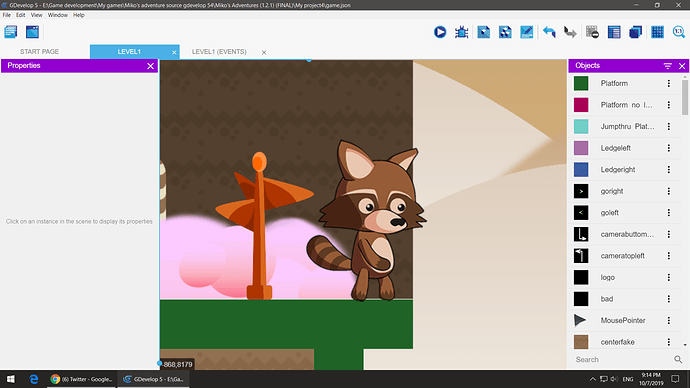Open the zoom options magnifier icon
Viewport: 690px width, 388px height.
pyautogui.click(x=679, y=32)
